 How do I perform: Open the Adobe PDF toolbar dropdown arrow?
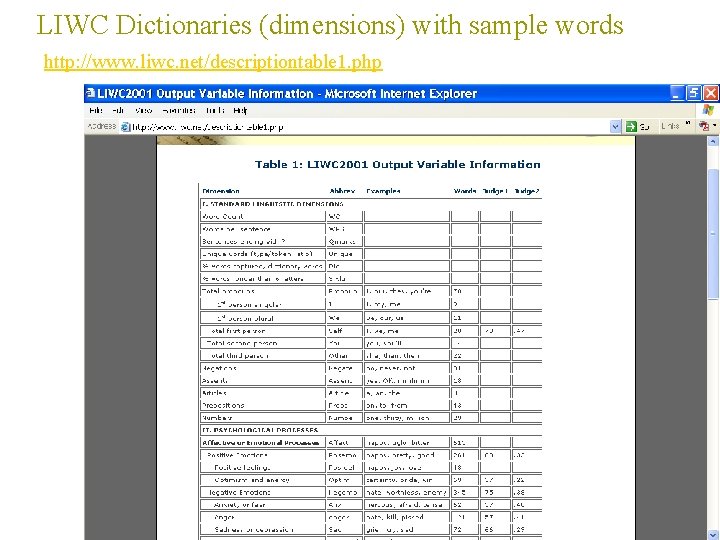pyautogui.click(x=714, y=126)
